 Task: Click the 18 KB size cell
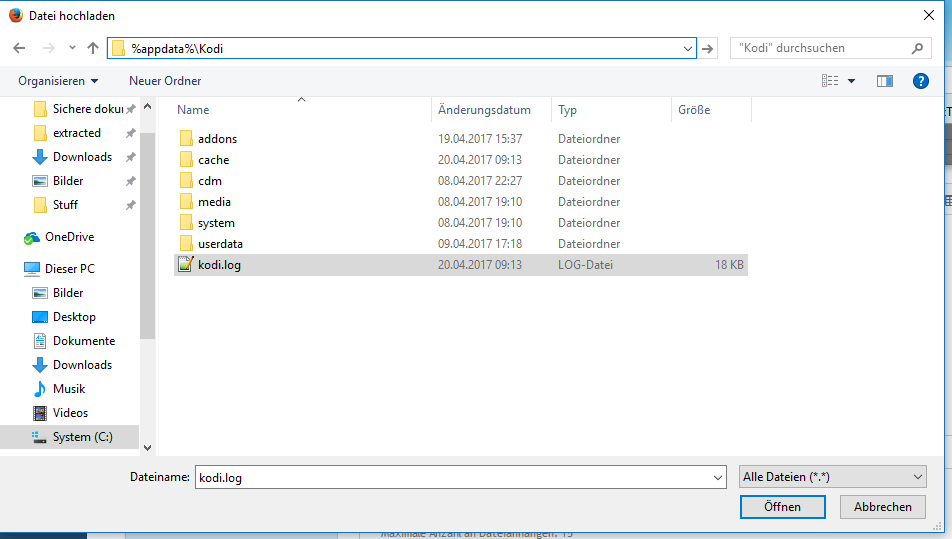[729, 265]
